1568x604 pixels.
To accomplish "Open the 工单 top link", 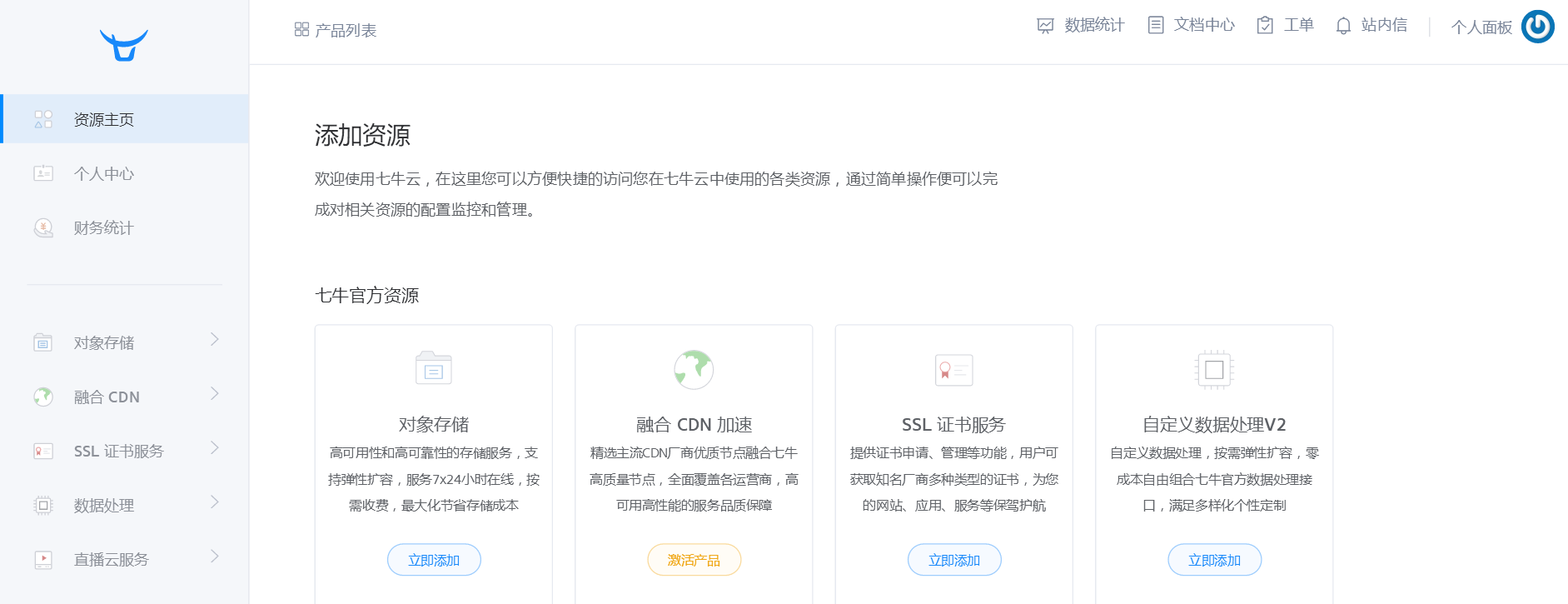I will [x=1298, y=25].
